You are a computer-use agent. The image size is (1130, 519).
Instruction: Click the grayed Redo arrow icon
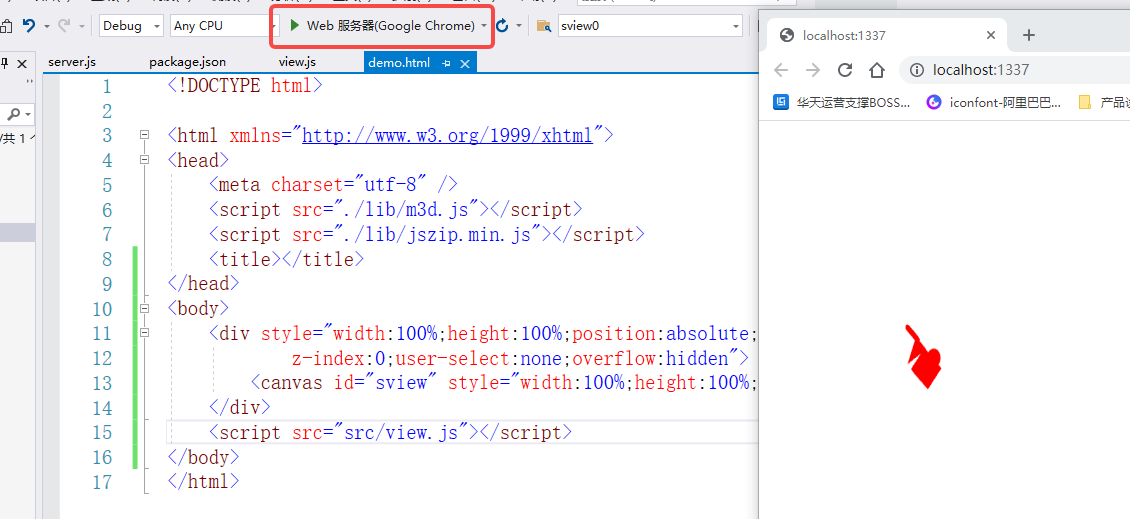(64, 25)
